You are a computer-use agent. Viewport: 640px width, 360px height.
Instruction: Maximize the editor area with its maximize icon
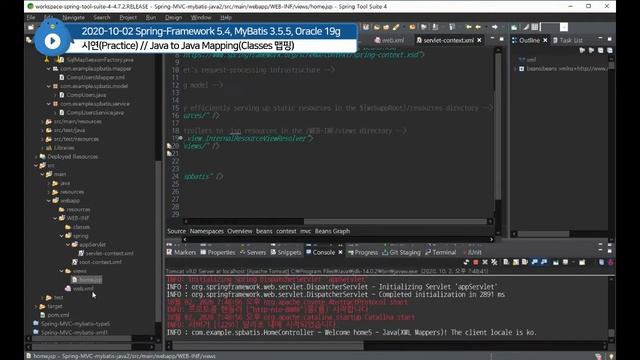[502, 39]
